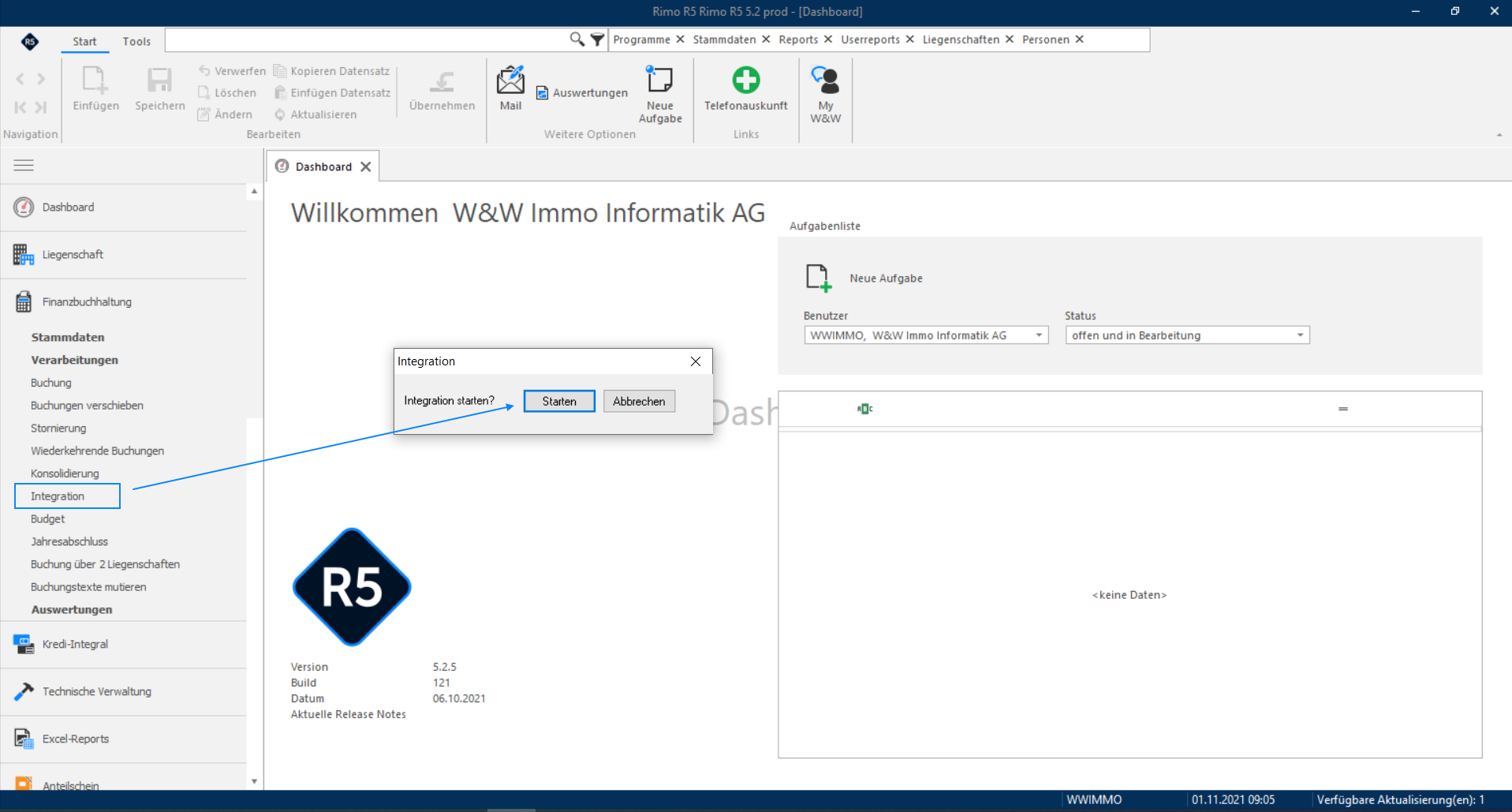1512x812 pixels.
Task: Click Starten in Integration dialog
Action: click(x=559, y=401)
